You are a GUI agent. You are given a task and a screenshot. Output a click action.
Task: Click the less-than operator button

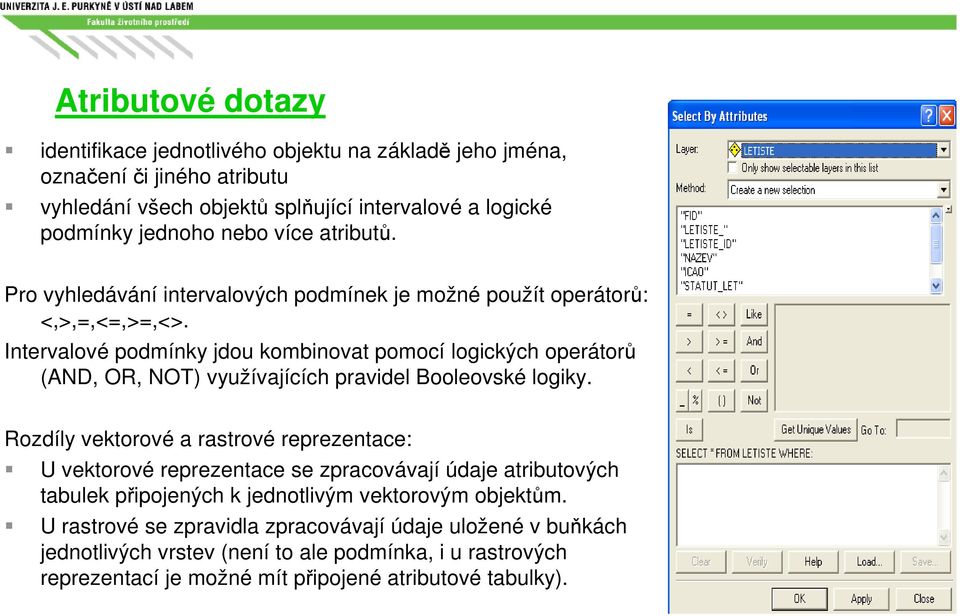click(x=689, y=370)
